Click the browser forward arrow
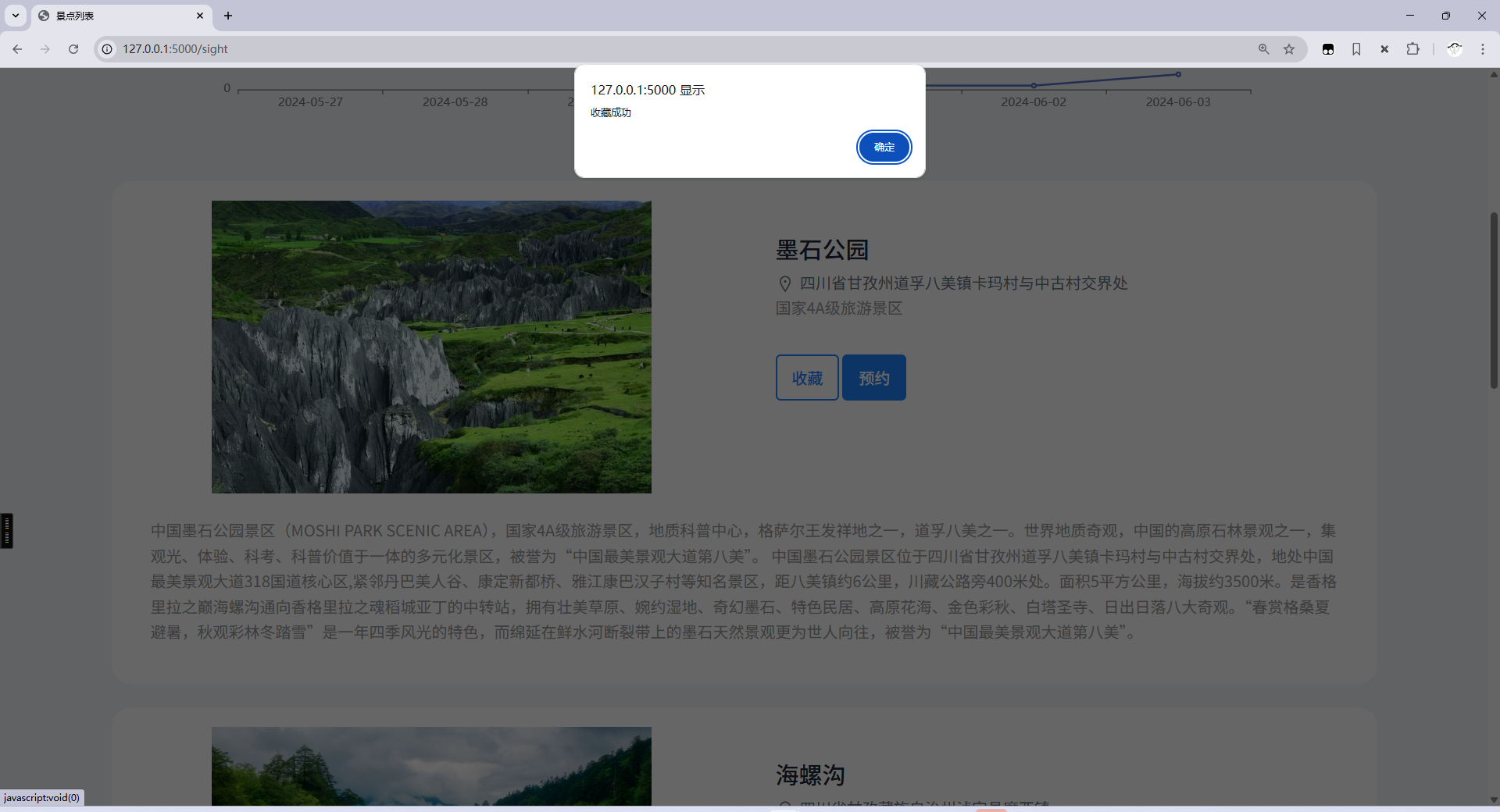Screen dimensions: 1500x812 point(45,49)
